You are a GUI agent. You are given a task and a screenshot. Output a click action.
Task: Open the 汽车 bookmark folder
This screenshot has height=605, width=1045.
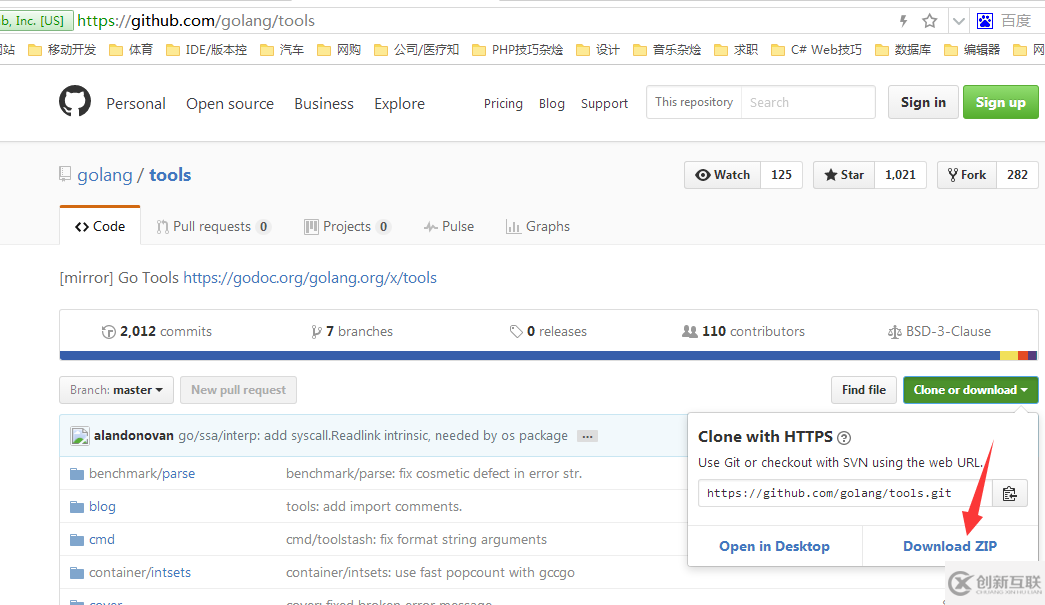pos(282,50)
